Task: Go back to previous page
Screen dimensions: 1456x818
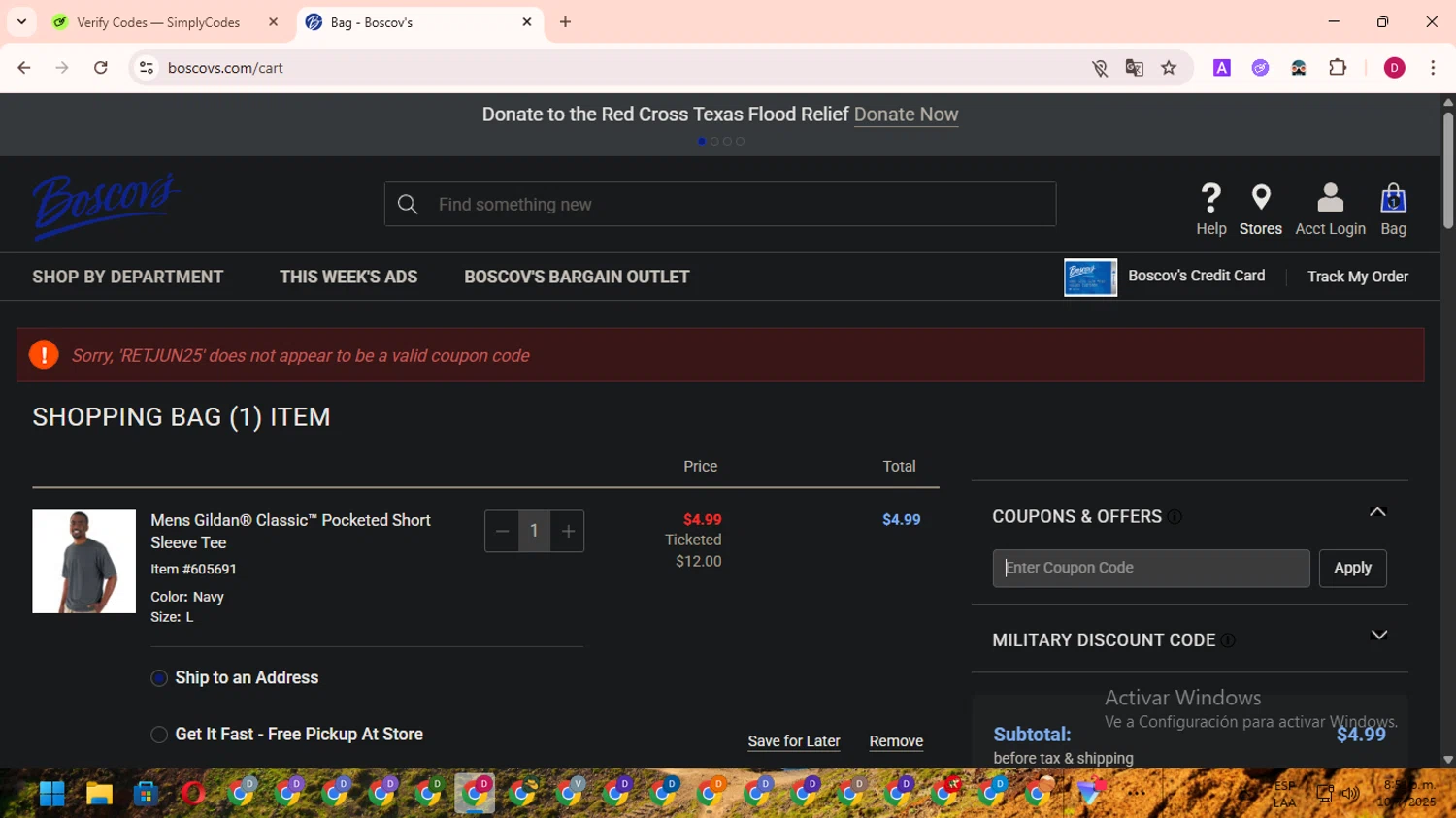Action: [x=24, y=68]
